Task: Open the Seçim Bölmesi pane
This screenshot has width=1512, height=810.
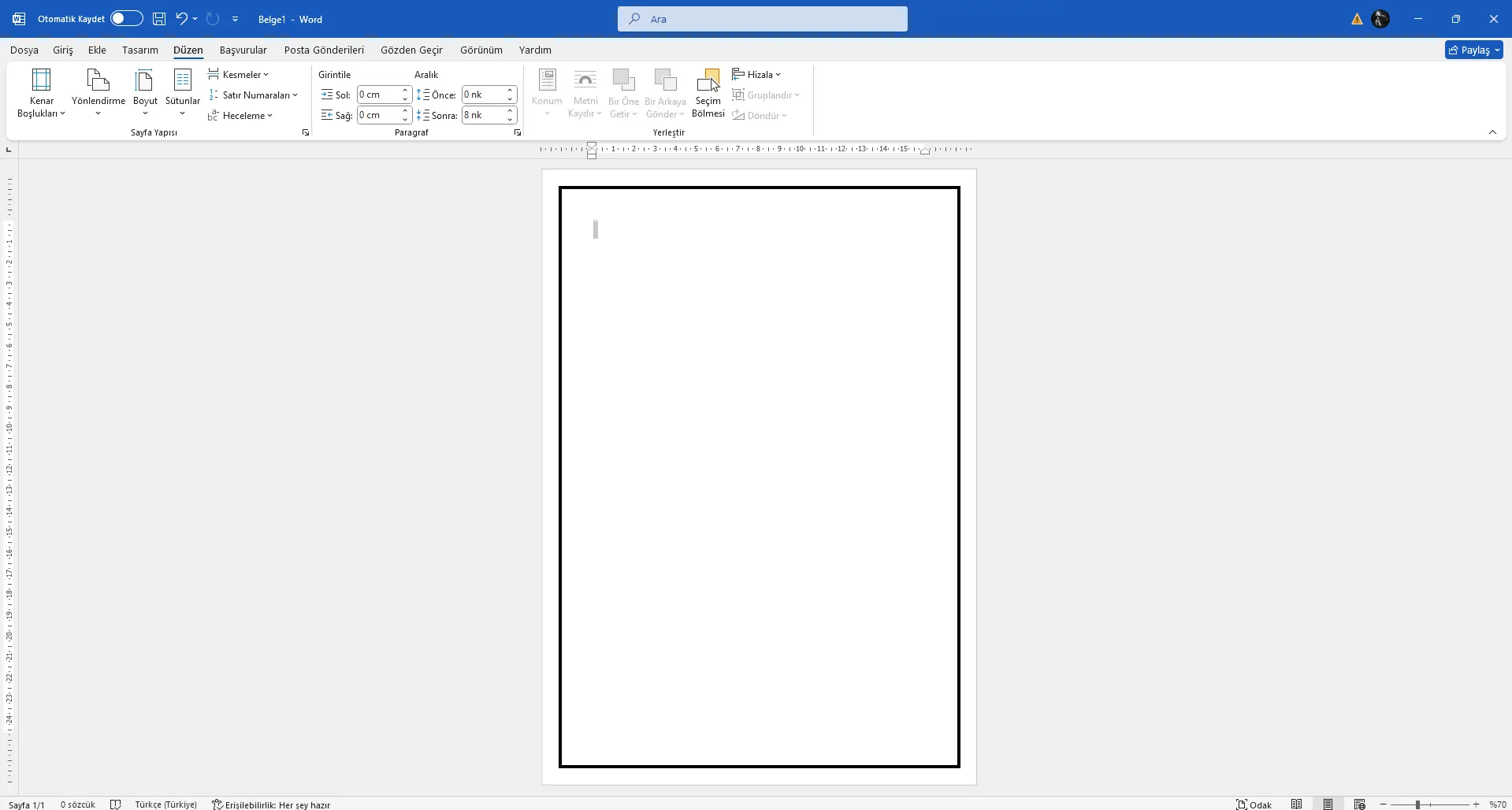Action: click(708, 93)
